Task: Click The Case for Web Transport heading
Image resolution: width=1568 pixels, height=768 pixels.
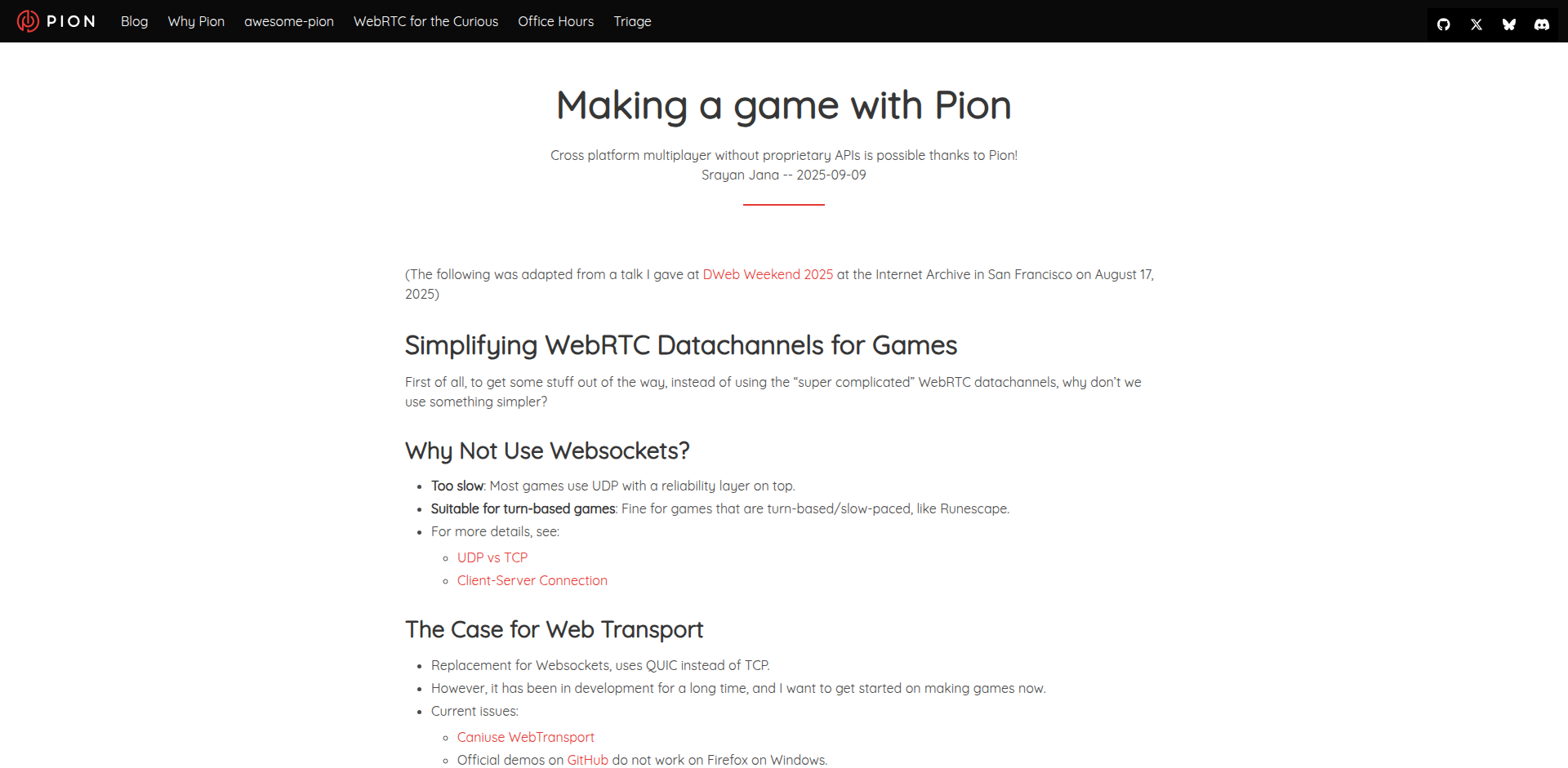Action: (x=554, y=629)
